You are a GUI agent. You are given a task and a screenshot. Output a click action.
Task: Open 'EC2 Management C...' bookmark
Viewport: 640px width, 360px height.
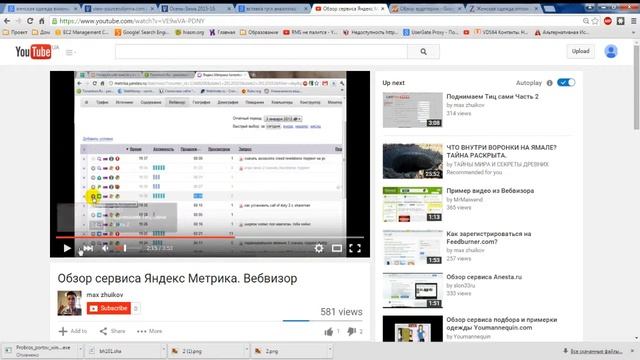[x=82, y=32]
